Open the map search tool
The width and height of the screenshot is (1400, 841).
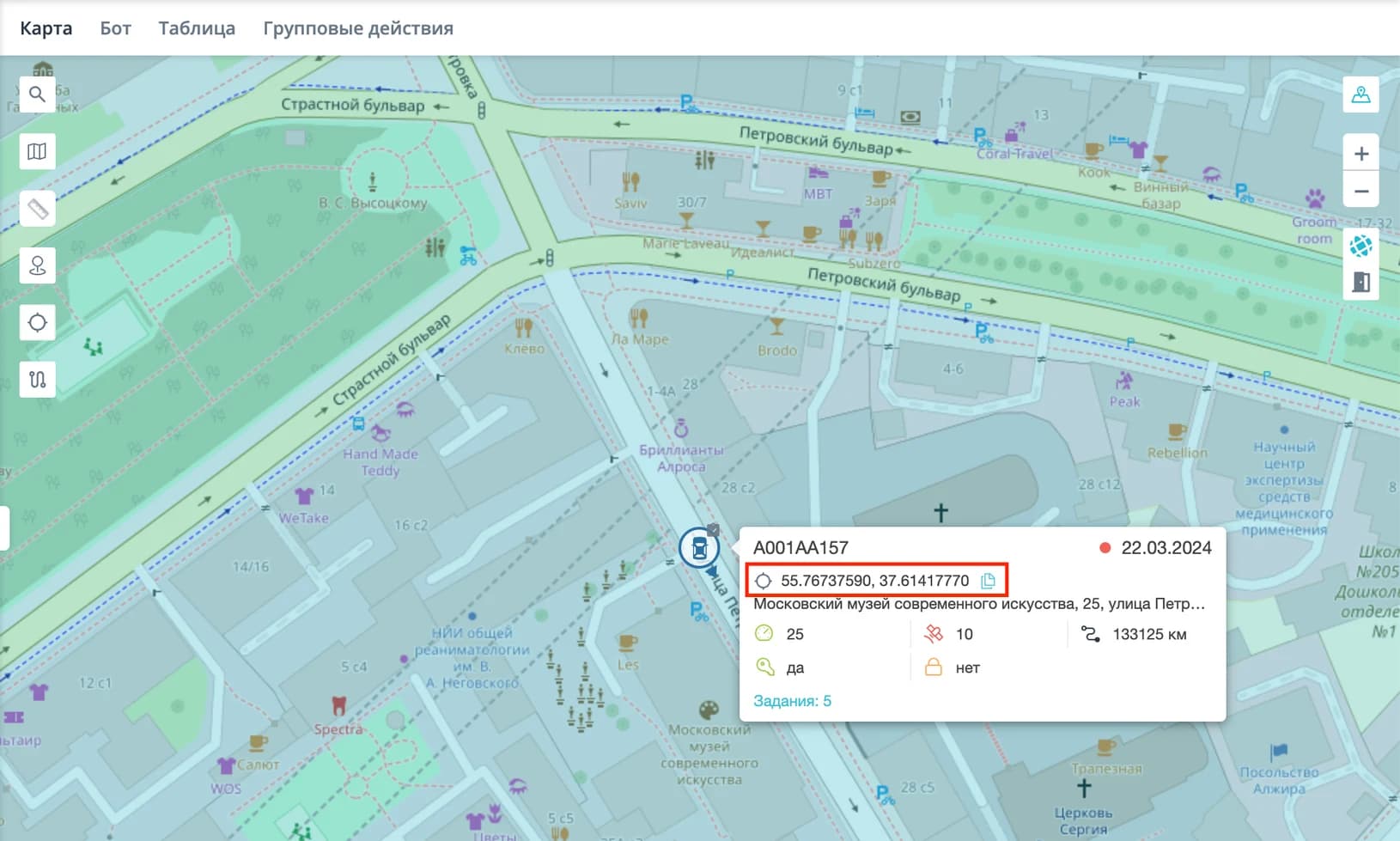(37, 94)
